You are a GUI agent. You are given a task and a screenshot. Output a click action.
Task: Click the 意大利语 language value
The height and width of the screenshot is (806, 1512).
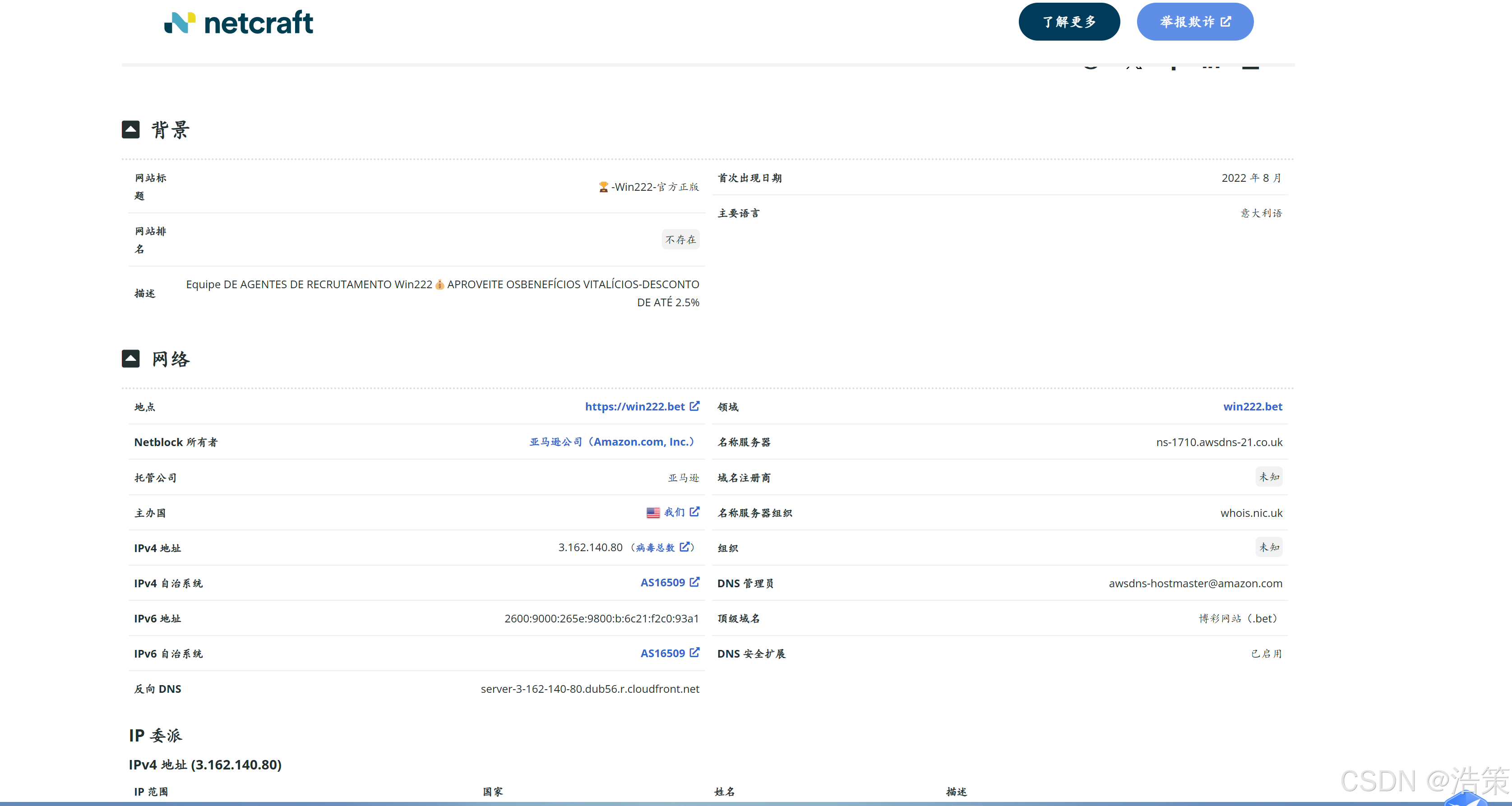(1262, 213)
